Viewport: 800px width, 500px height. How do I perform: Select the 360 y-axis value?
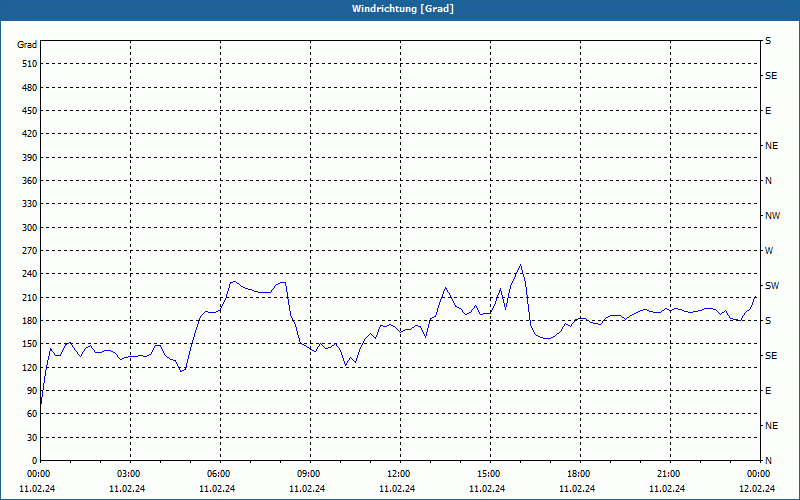click(x=30, y=181)
